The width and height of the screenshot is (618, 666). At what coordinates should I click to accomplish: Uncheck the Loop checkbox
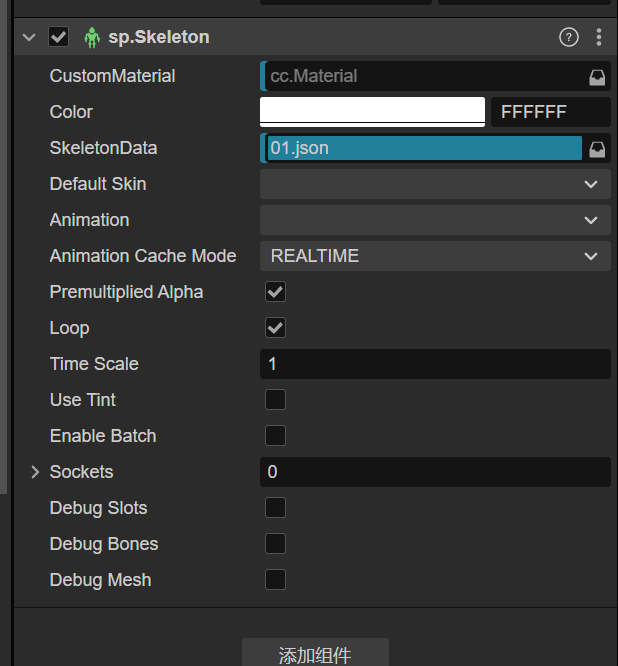pyautogui.click(x=275, y=328)
